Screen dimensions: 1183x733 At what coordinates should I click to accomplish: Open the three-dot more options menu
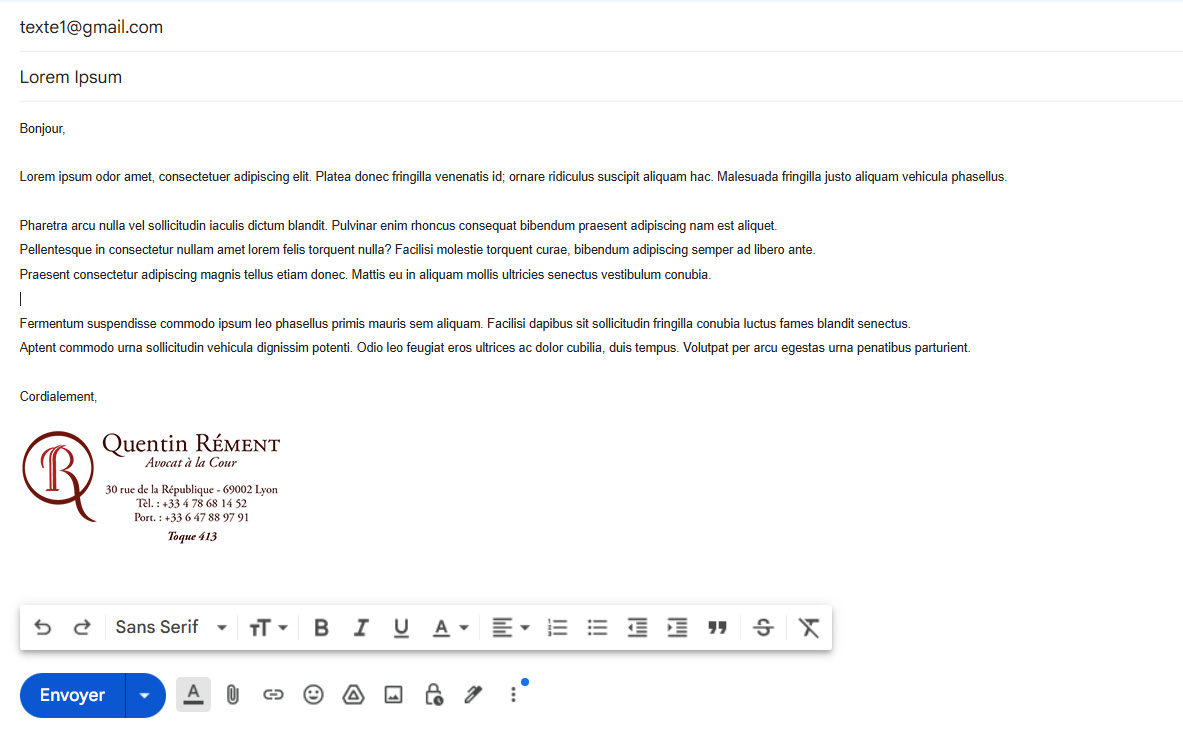[513, 695]
